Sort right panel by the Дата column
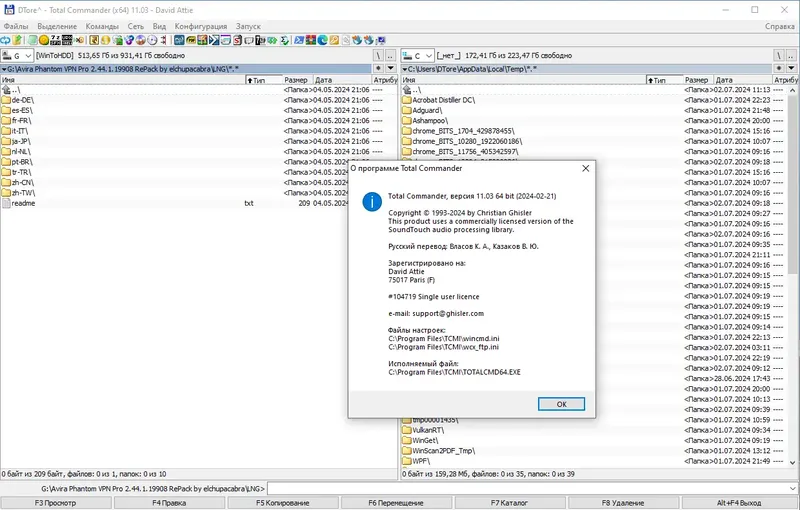The width and height of the screenshot is (800, 510). (x=743, y=80)
